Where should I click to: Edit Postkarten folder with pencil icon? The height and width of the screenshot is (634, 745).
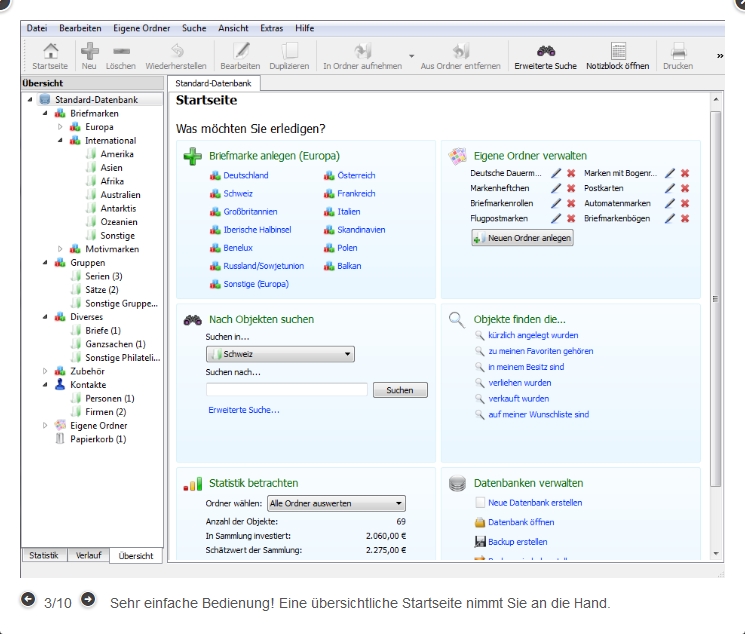coord(670,188)
